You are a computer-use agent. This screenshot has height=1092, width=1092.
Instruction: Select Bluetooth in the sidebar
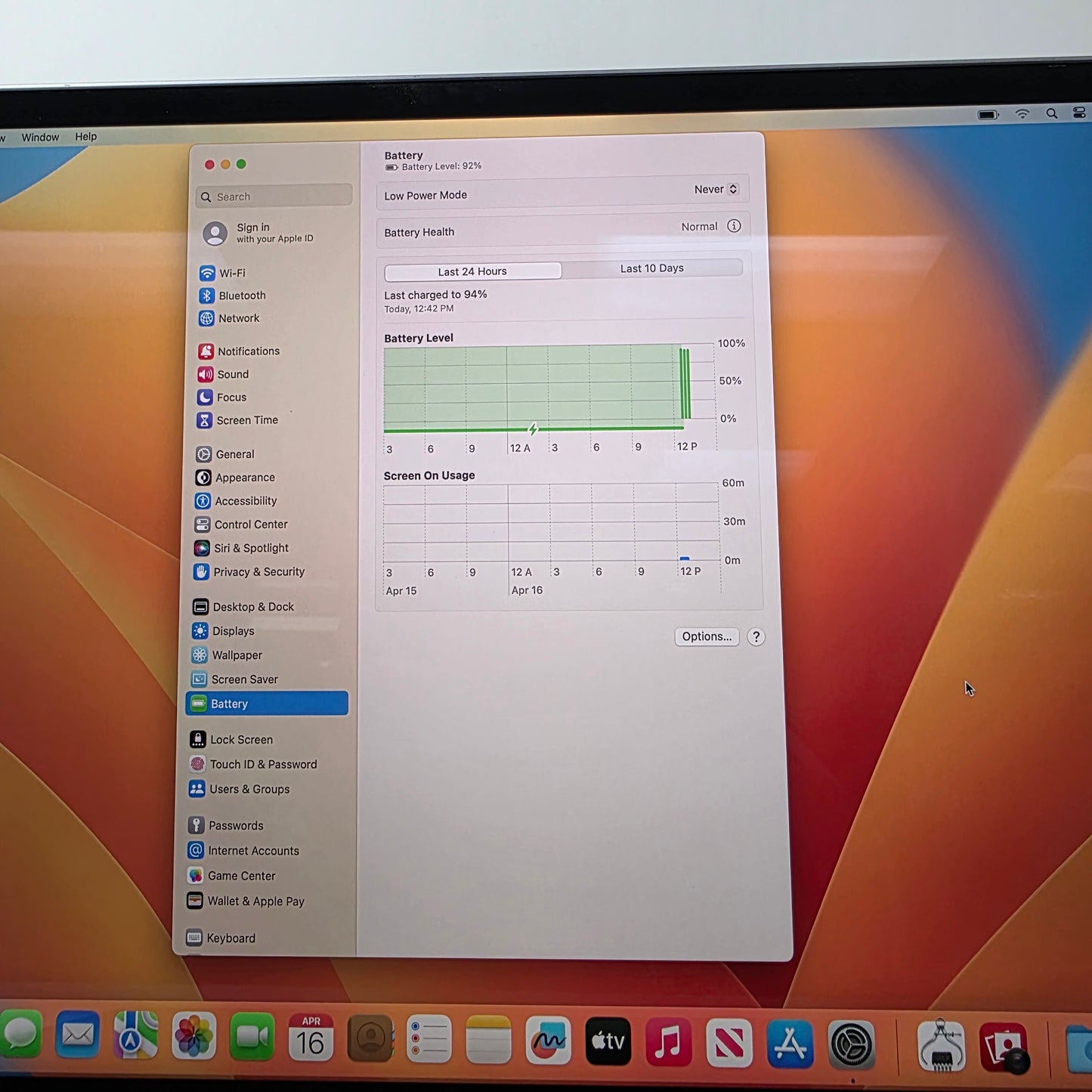tap(241, 295)
